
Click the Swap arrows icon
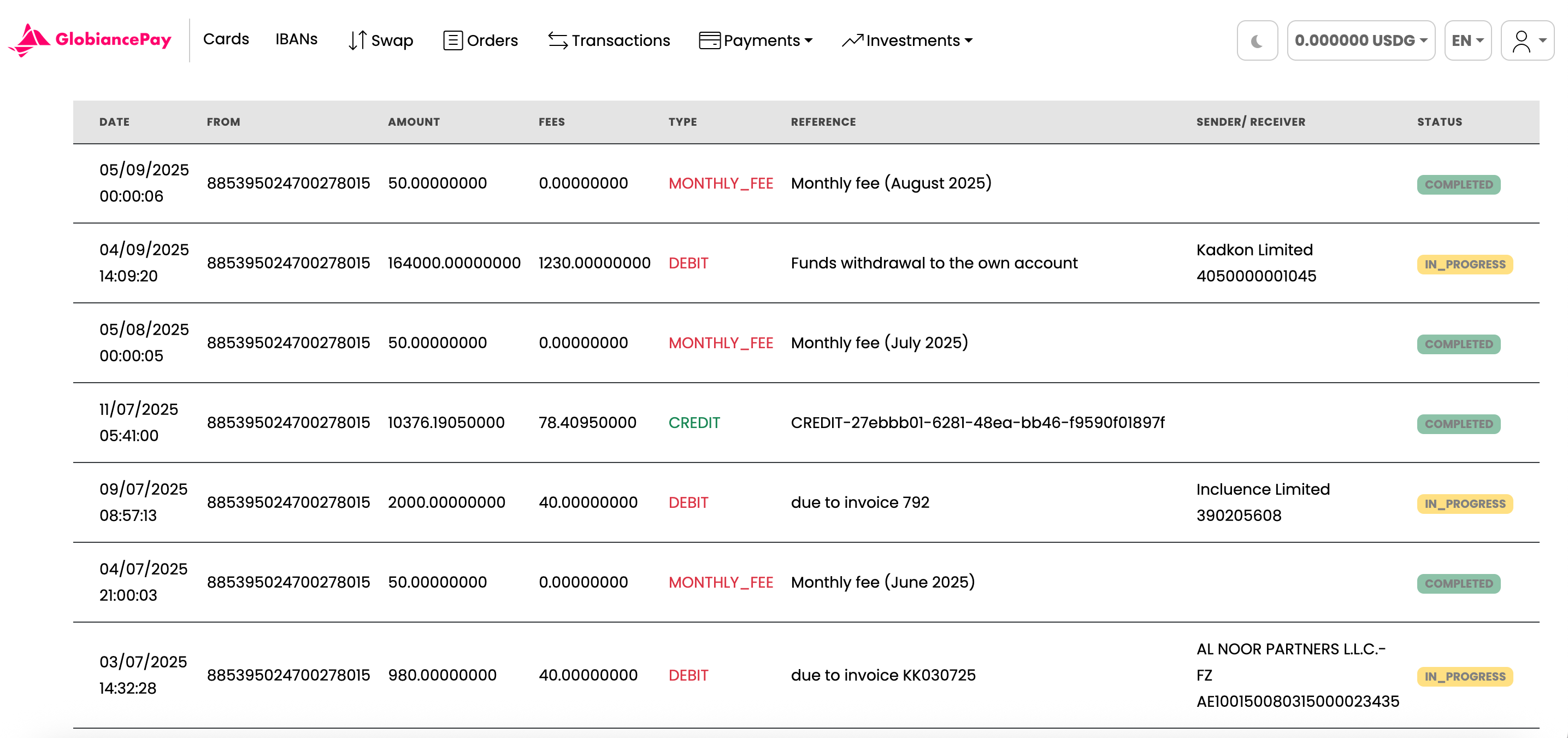357,41
